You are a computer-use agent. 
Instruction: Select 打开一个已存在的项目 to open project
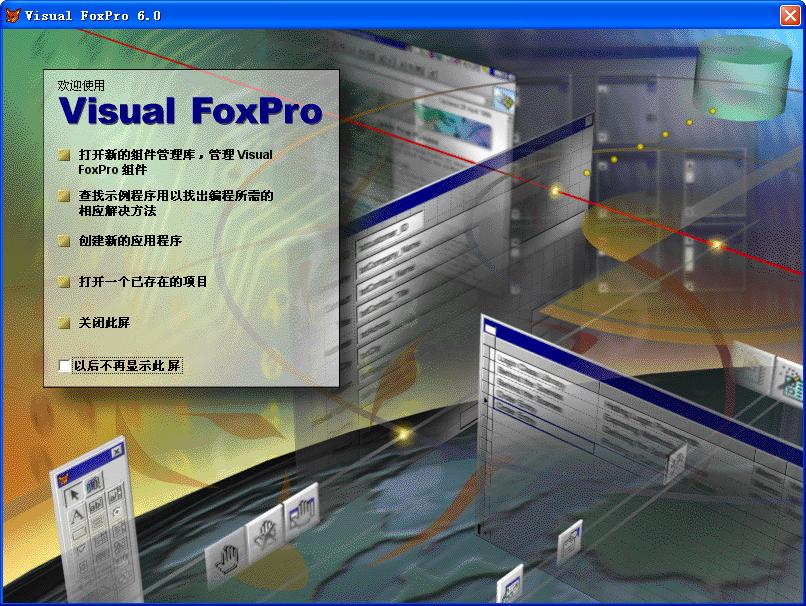click(x=142, y=282)
